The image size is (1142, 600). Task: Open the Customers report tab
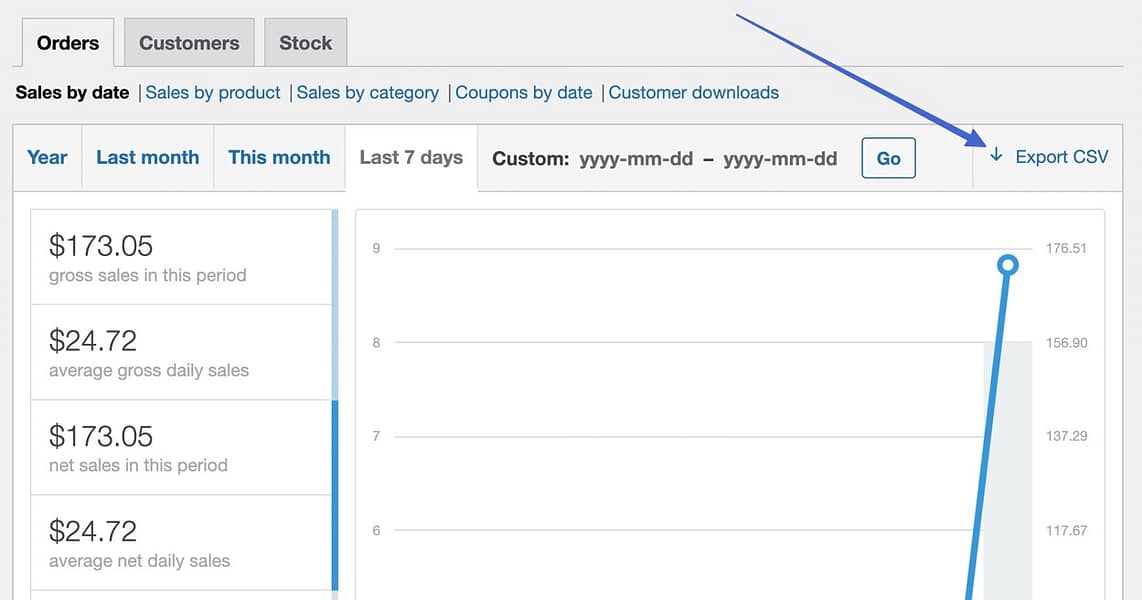(x=189, y=42)
